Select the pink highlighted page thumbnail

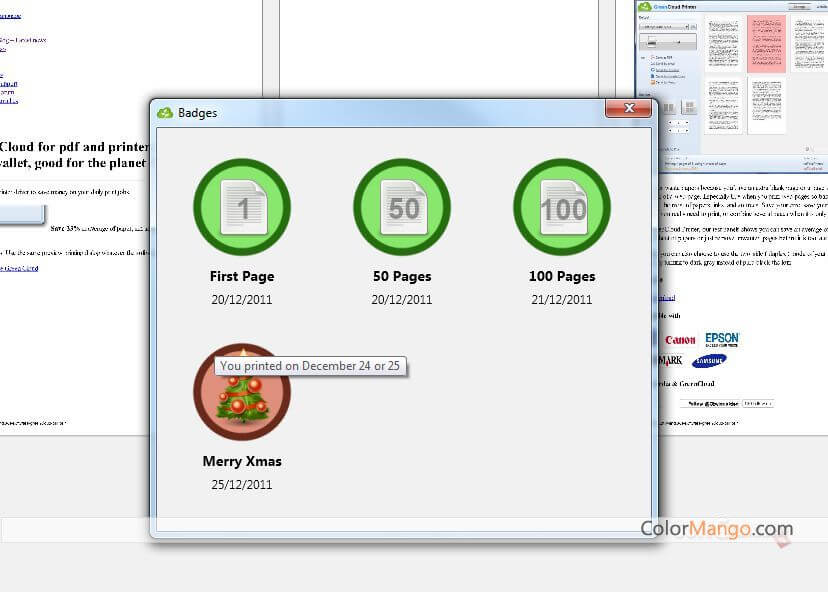click(766, 44)
